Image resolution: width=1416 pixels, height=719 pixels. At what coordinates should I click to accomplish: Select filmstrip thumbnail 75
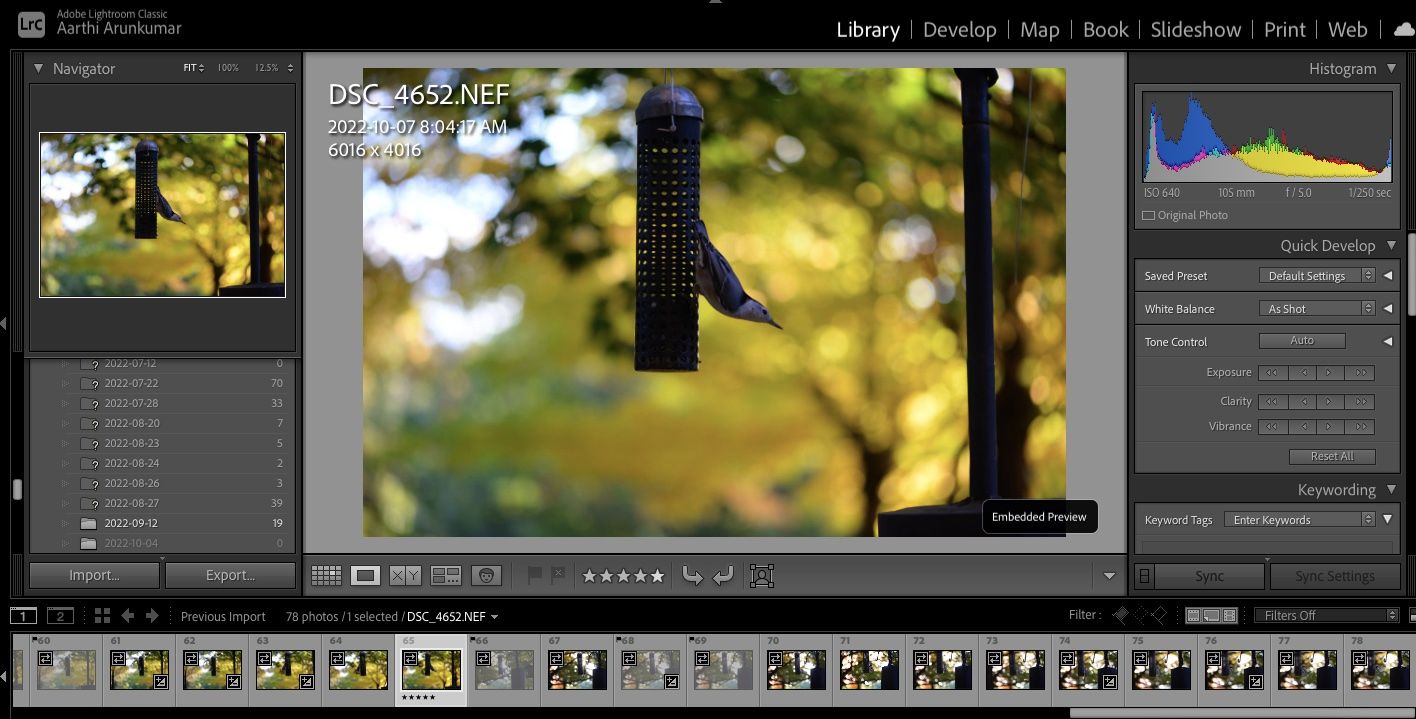click(x=1161, y=669)
